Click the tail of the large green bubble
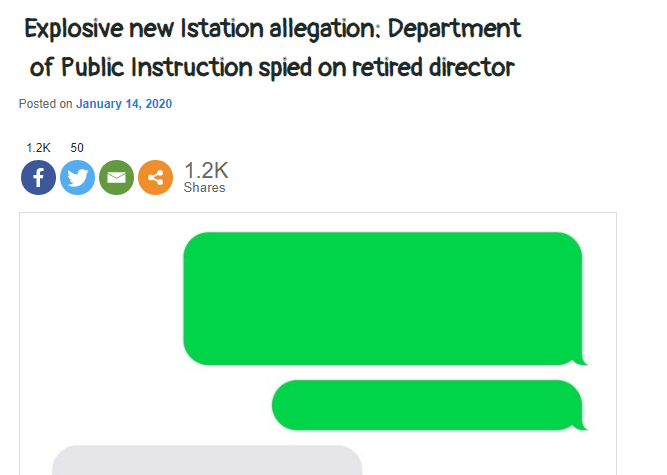Screen dimensions: 667x475 (582, 360)
